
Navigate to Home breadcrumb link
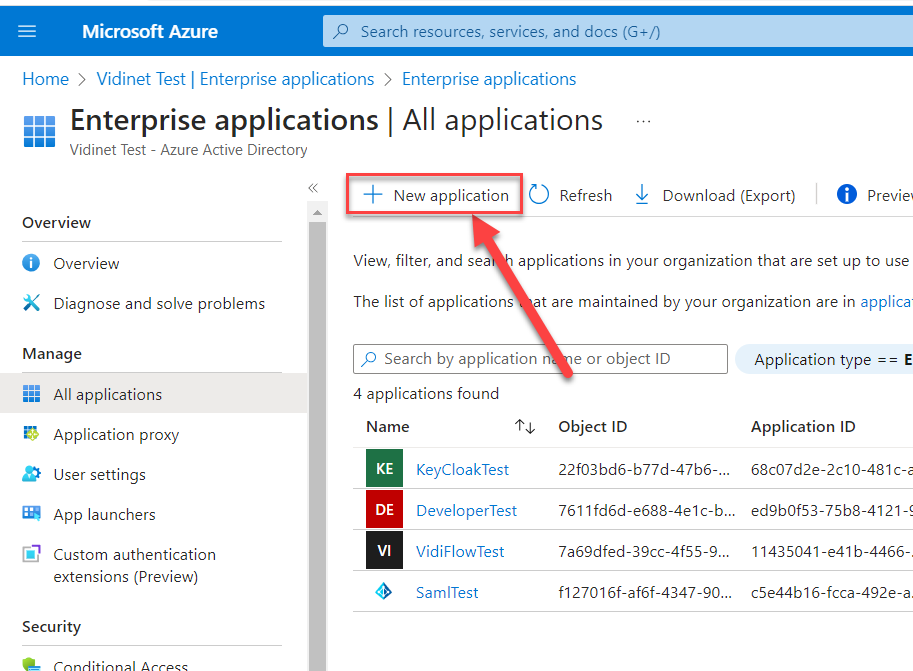click(46, 79)
